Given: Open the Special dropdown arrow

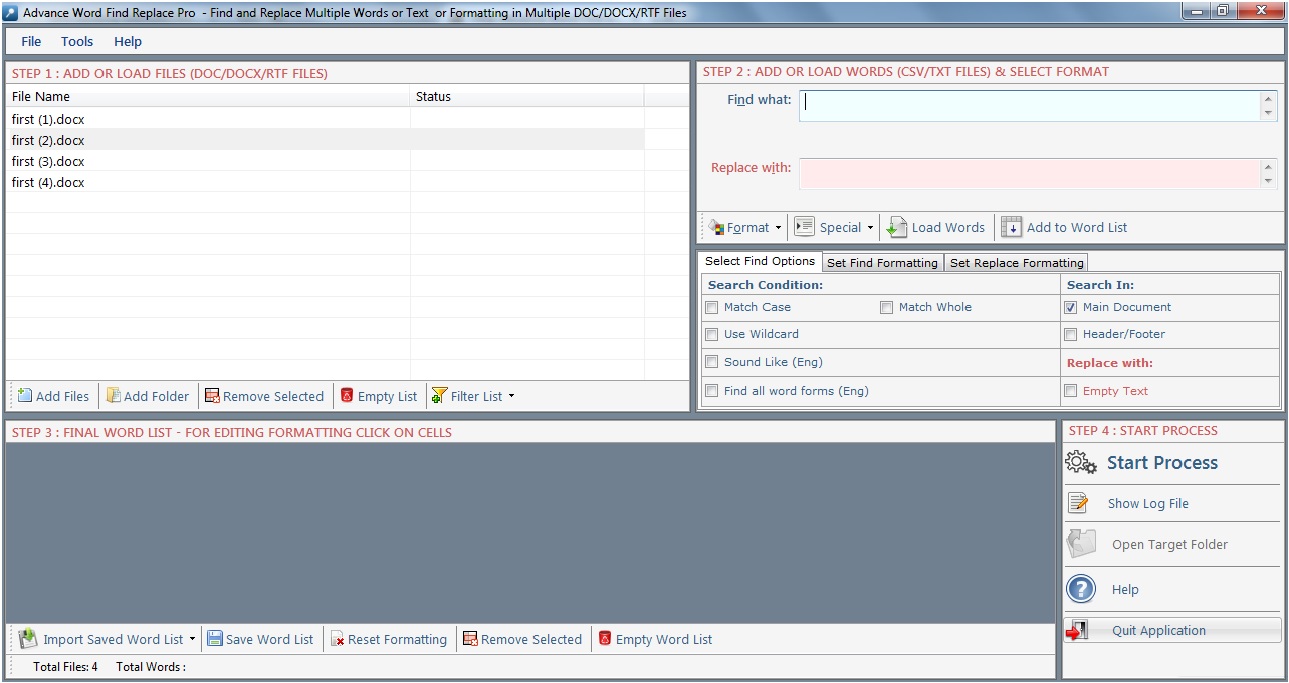Looking at the screenshot, I should [x=870, y=228].
